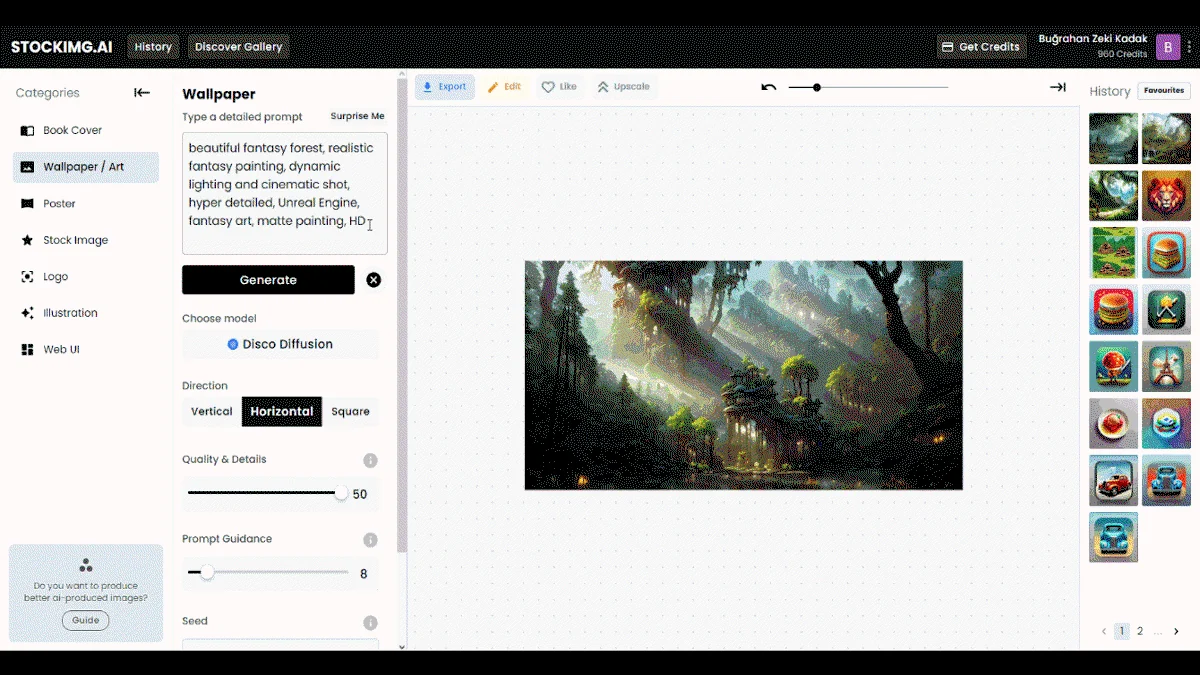Image resolution: width=1200 pixels, height=675 pixels.
Task: Switch to Discover Gallery tab
Action: pos(238,47)
